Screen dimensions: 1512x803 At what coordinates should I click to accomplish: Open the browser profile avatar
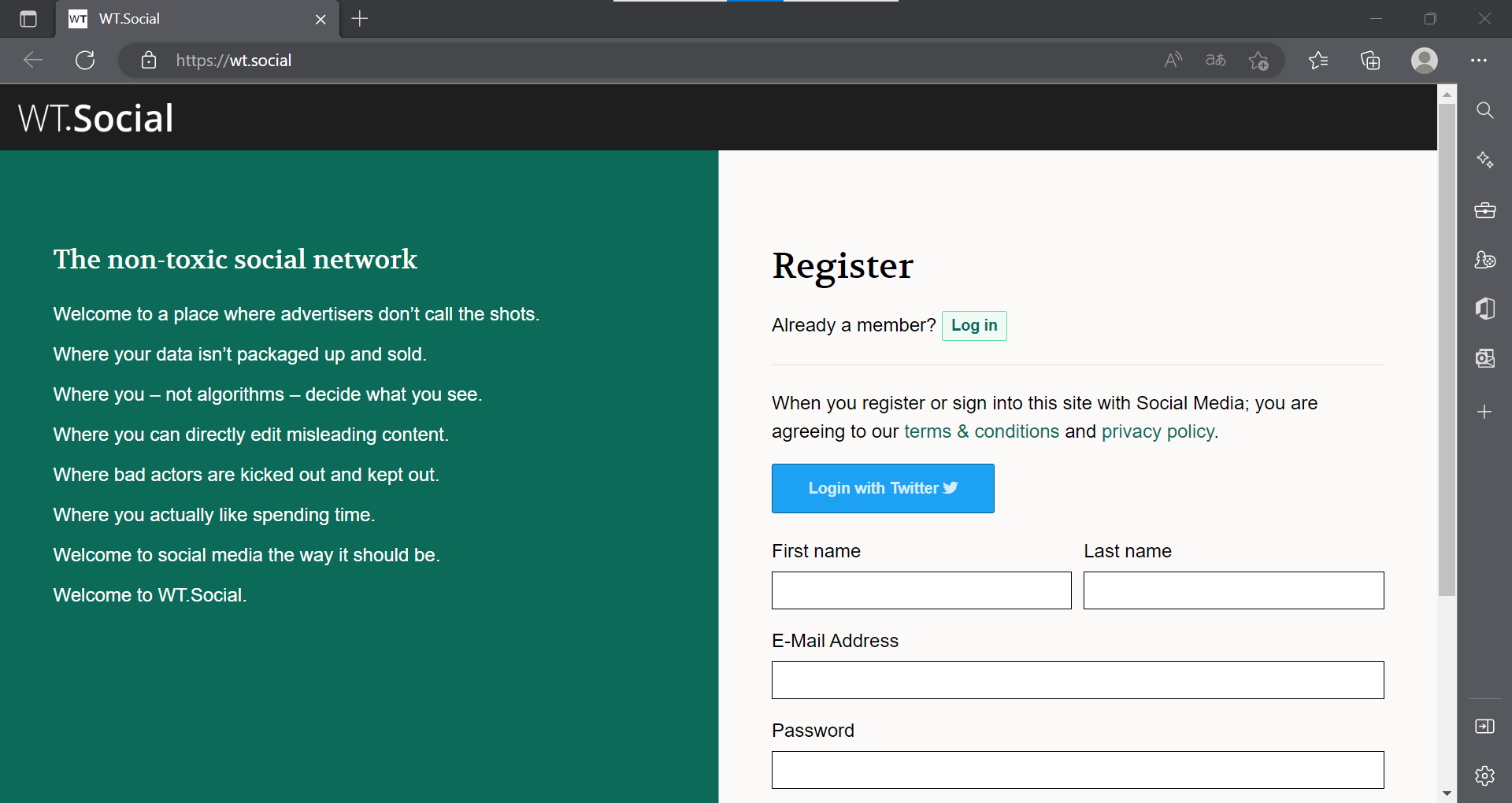(x=1425, y=60)
